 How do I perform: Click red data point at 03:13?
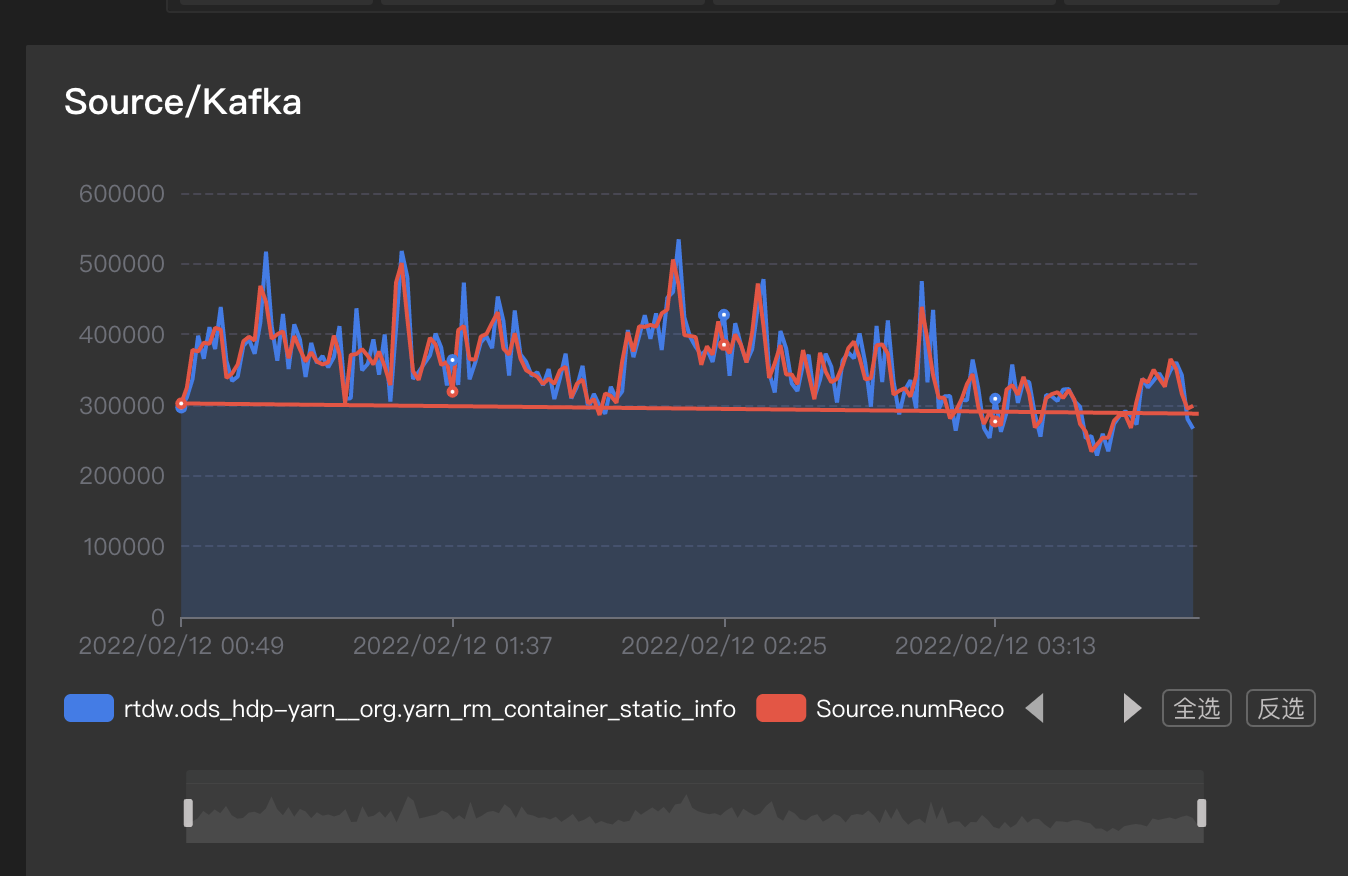(995, 421)
